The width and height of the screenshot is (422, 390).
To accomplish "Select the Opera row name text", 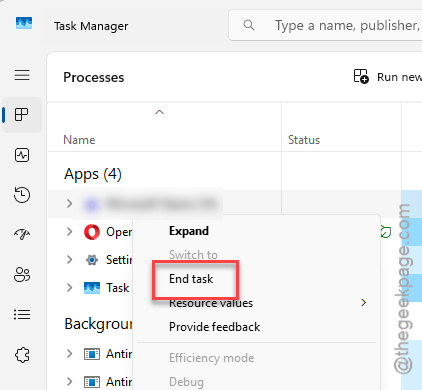I will (x=119, y=232).
